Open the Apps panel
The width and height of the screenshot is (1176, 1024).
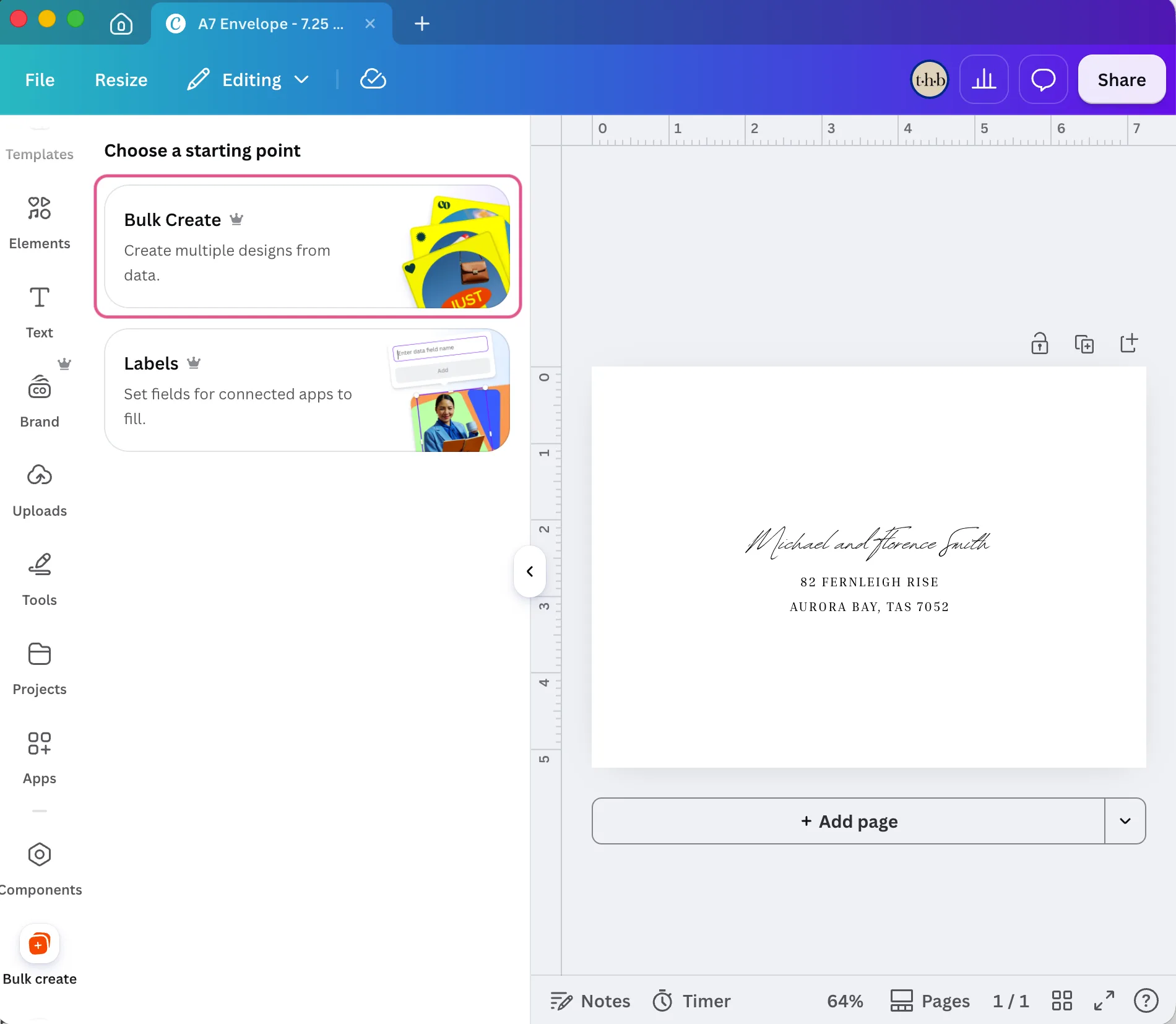(40, 758)
